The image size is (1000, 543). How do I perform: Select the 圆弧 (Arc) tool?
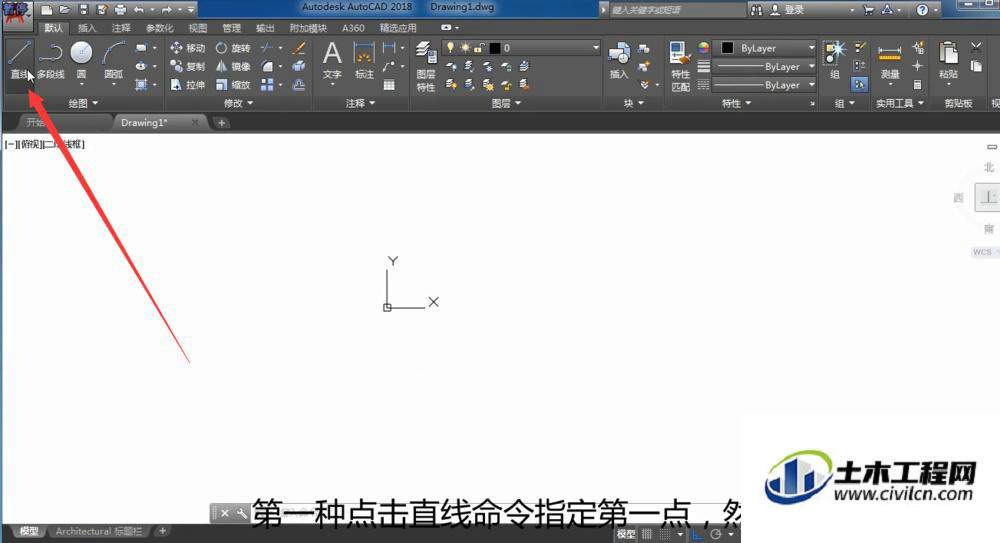point(114,61)
